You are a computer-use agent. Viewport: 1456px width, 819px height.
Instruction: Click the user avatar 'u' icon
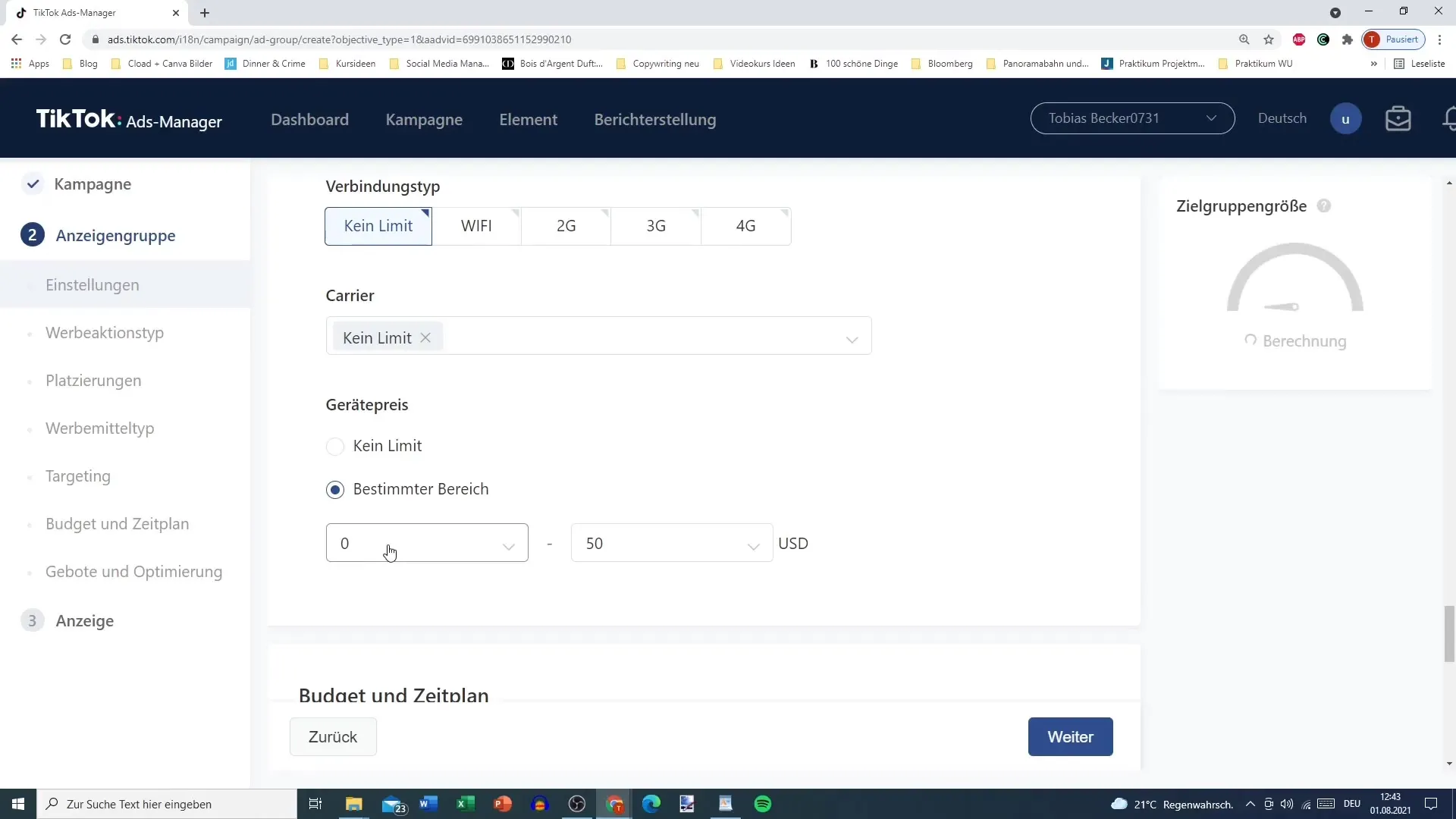(x=1345, y=119)
